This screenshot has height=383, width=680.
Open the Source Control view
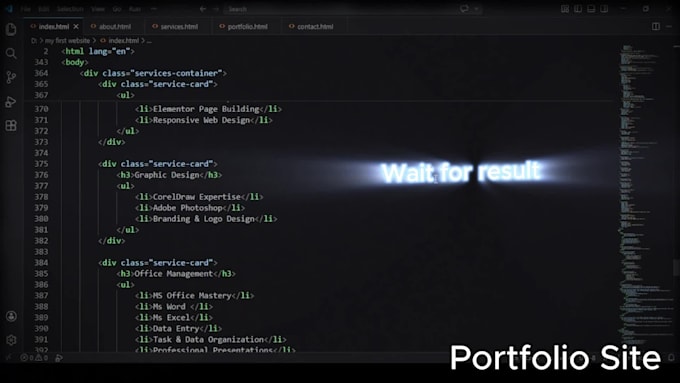tap(11, 78)
